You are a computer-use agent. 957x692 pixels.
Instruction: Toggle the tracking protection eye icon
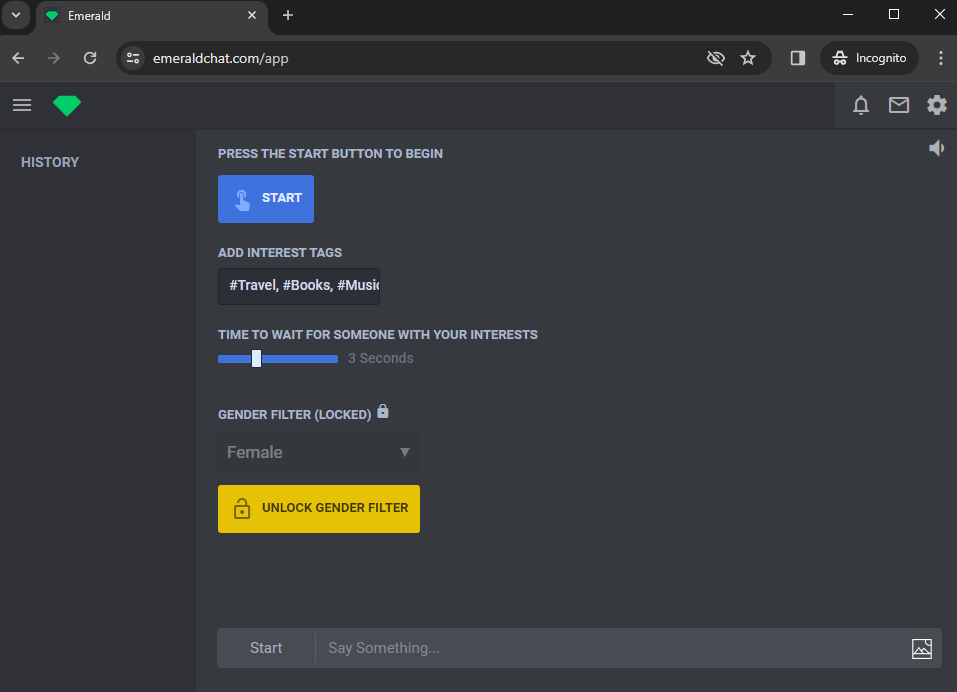point(715,58)
